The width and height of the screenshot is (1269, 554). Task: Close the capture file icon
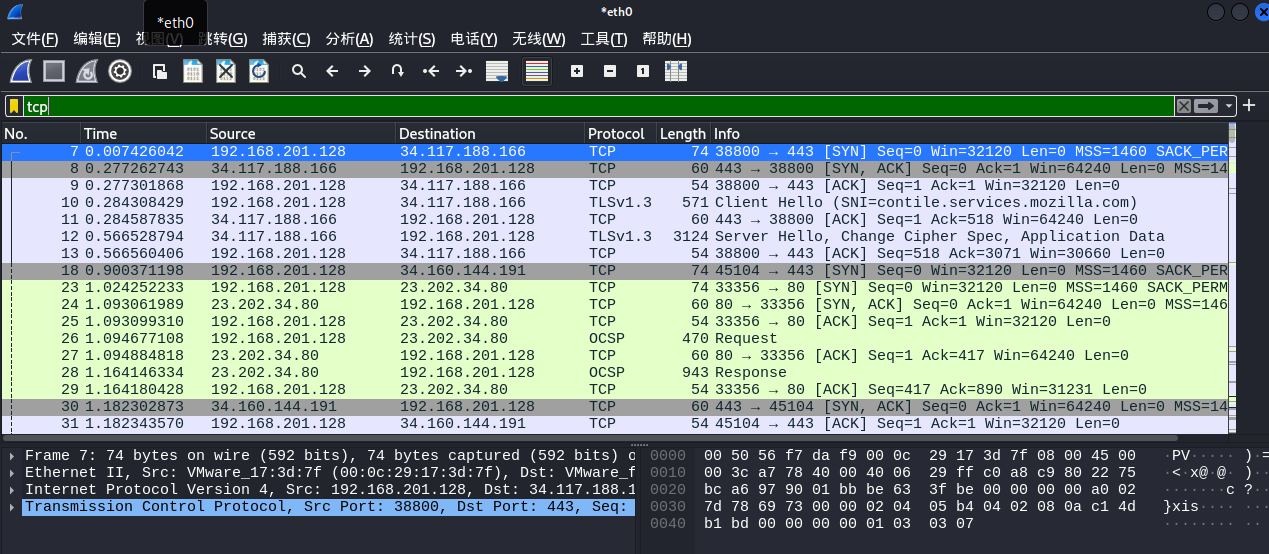point(226,71)
